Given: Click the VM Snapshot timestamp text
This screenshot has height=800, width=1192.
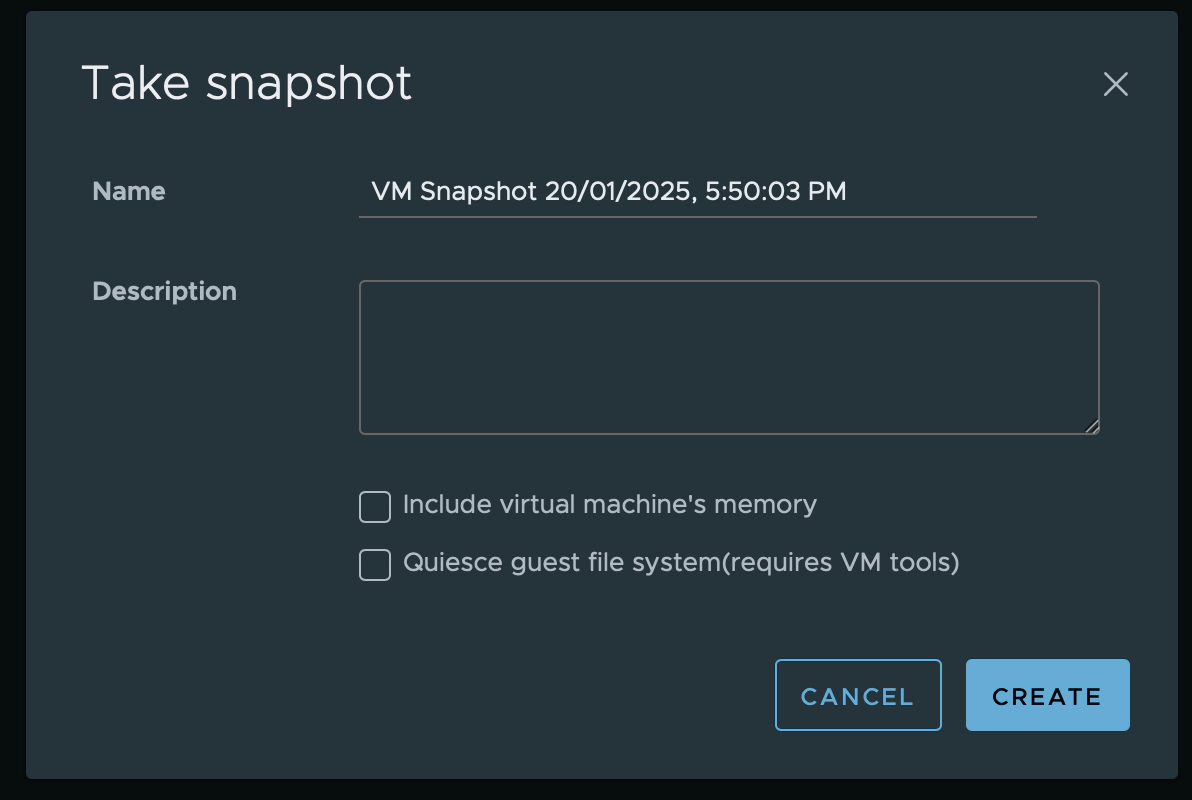Looking at the screenshot, I should coord(608,191).
